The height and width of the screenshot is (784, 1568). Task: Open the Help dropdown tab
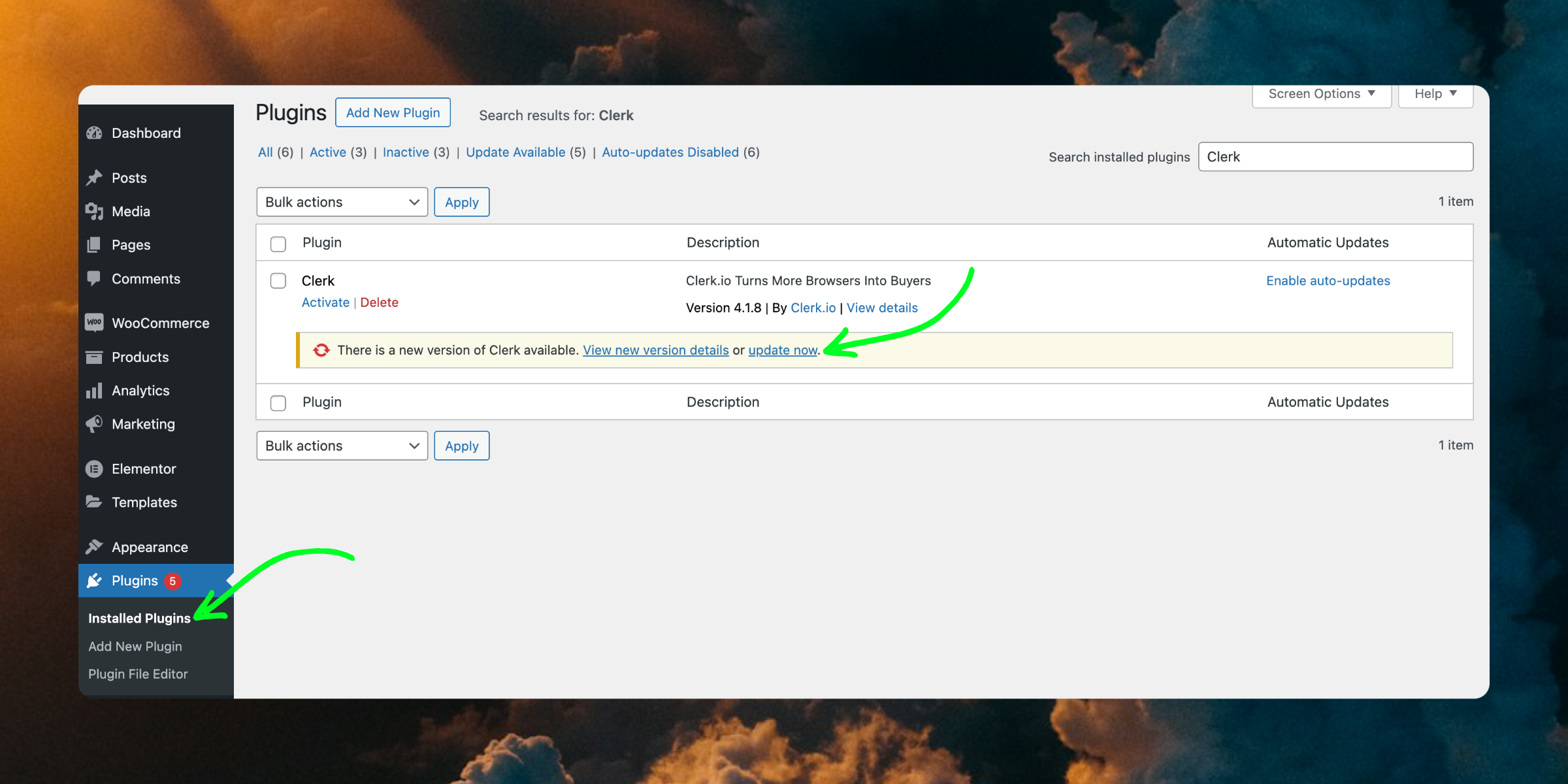[x=1435, y=94]
